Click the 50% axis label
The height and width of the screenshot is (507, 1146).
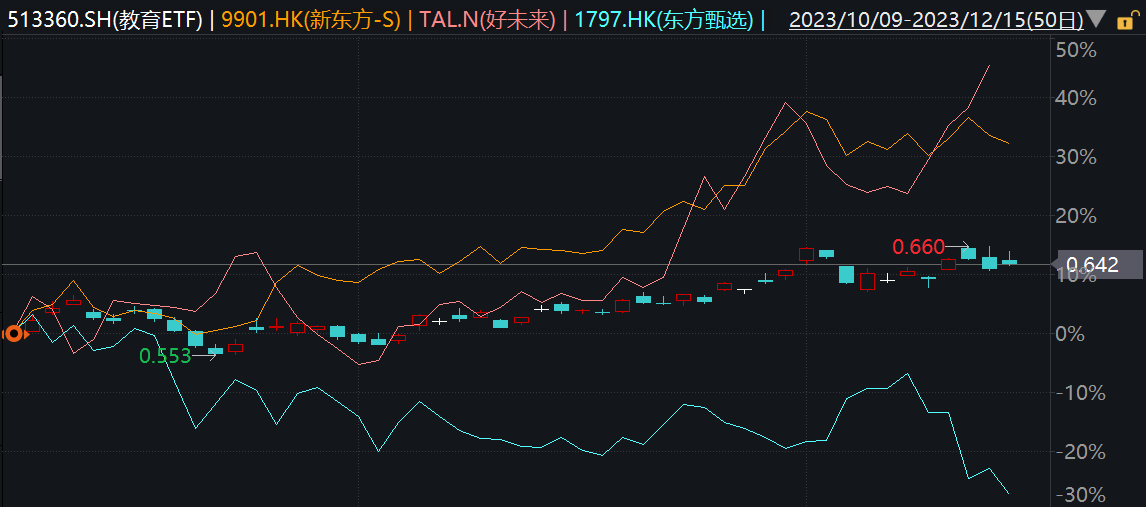point(1076,50)
